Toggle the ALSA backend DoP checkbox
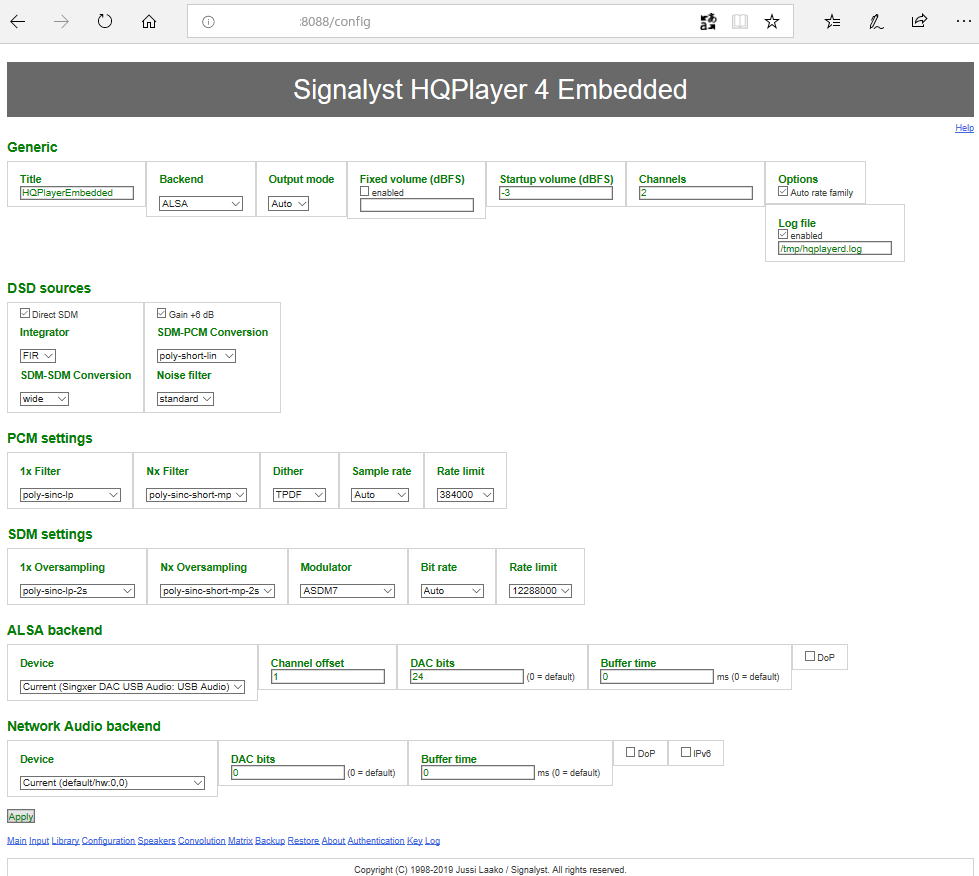 (810, 656)
